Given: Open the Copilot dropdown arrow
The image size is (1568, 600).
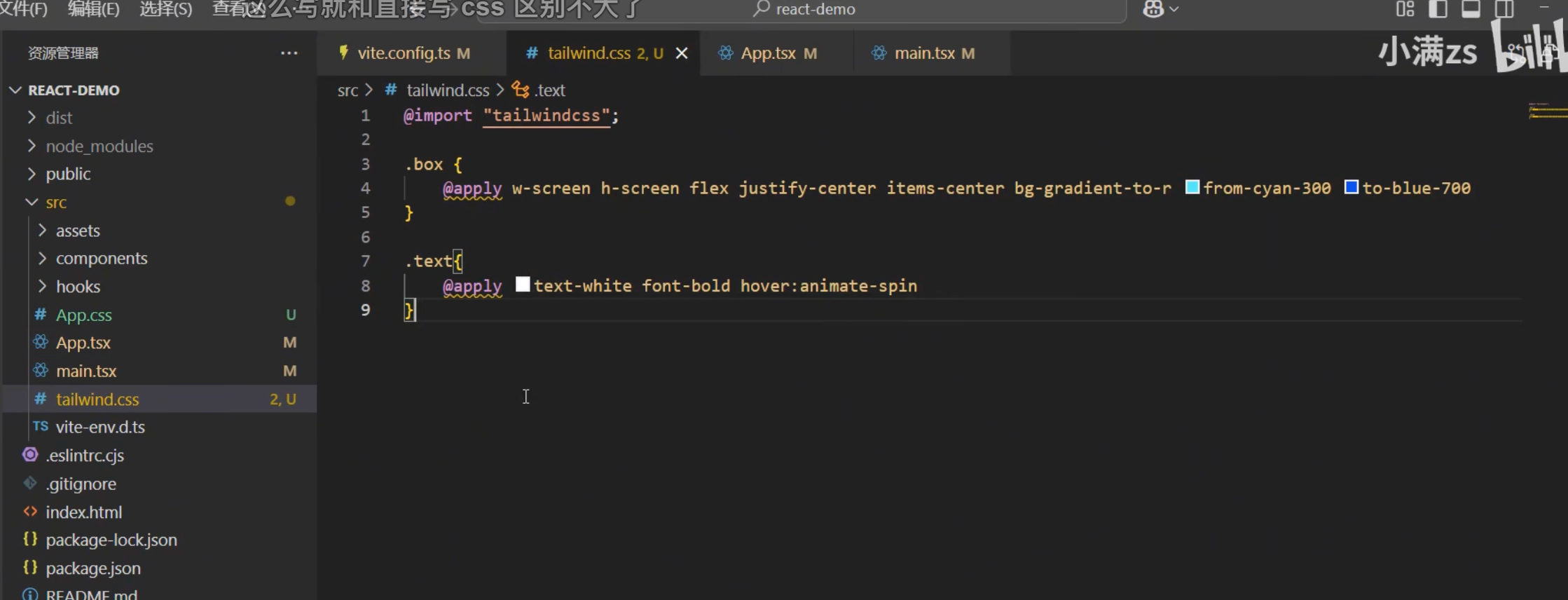Looking at the screenshot, I should (1174, 9).
